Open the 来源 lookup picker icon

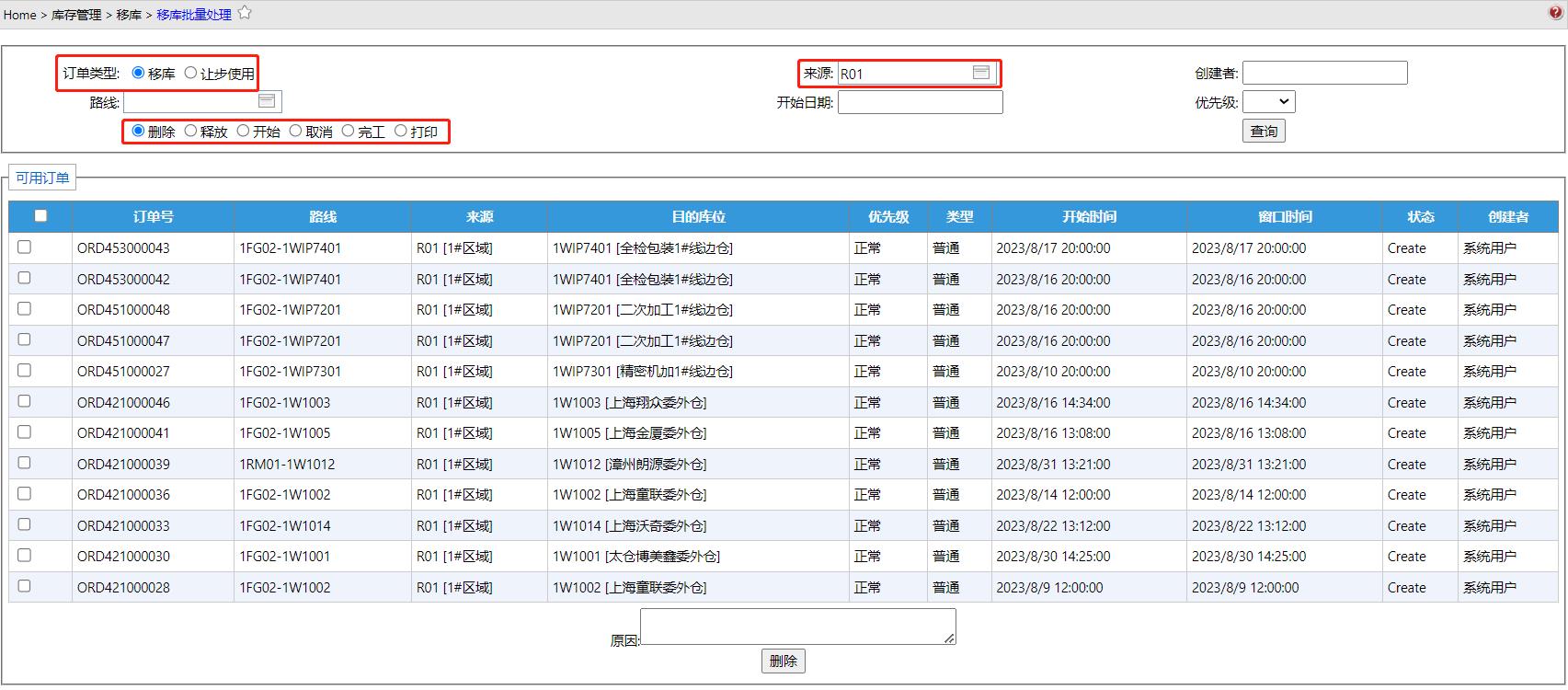pos(981,73)
